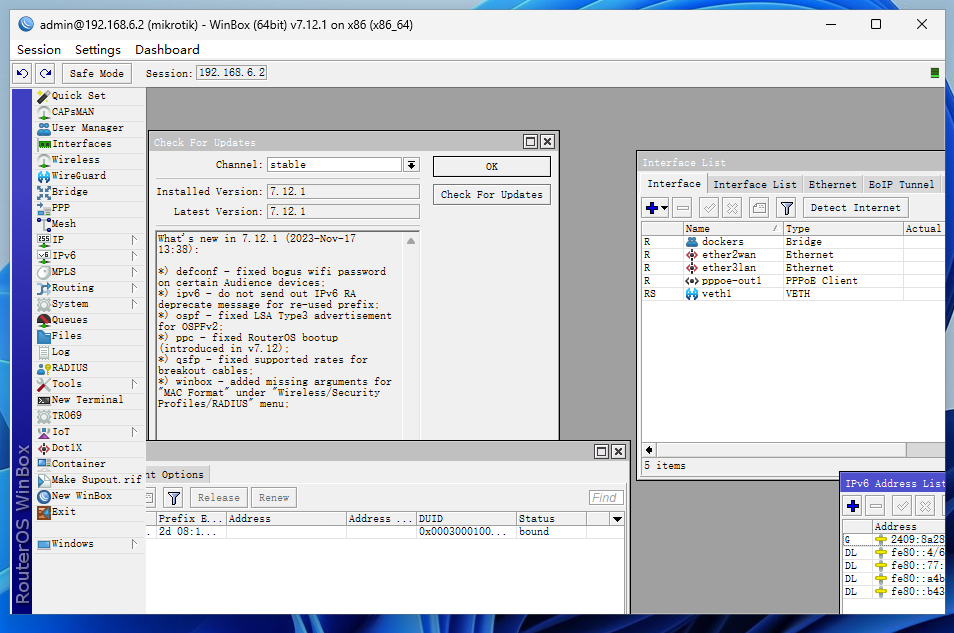Image resolution: width=954 pixels, height=633 pixels.
Task: Open User Manager in the sidebar
Action: (x=89, y=128)
